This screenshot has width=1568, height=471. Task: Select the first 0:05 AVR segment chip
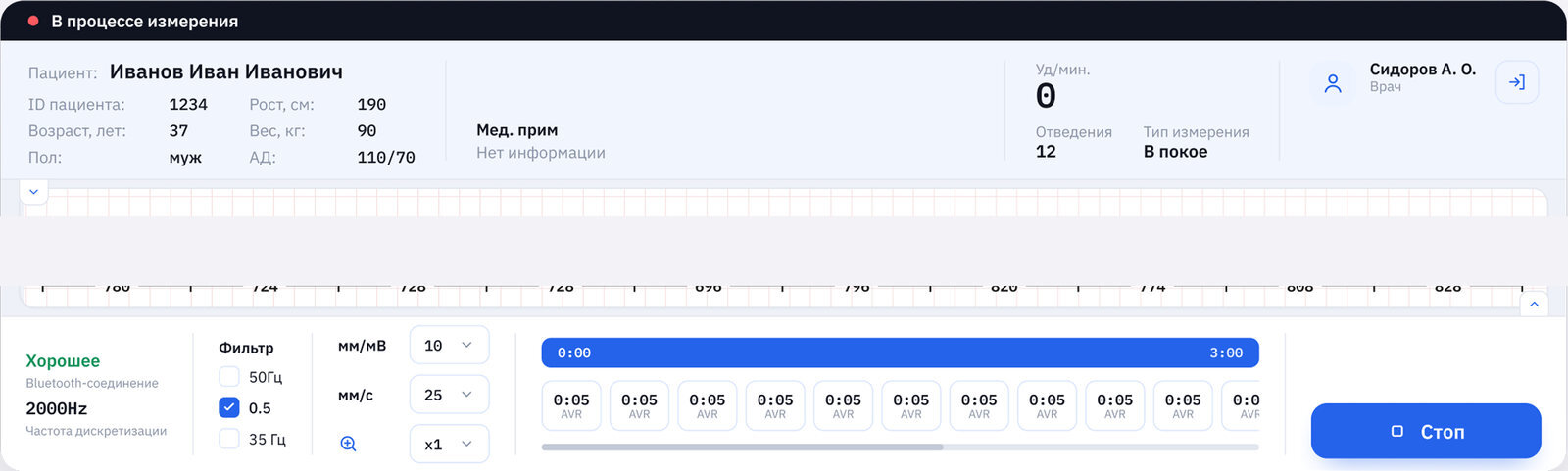(571, 405)
